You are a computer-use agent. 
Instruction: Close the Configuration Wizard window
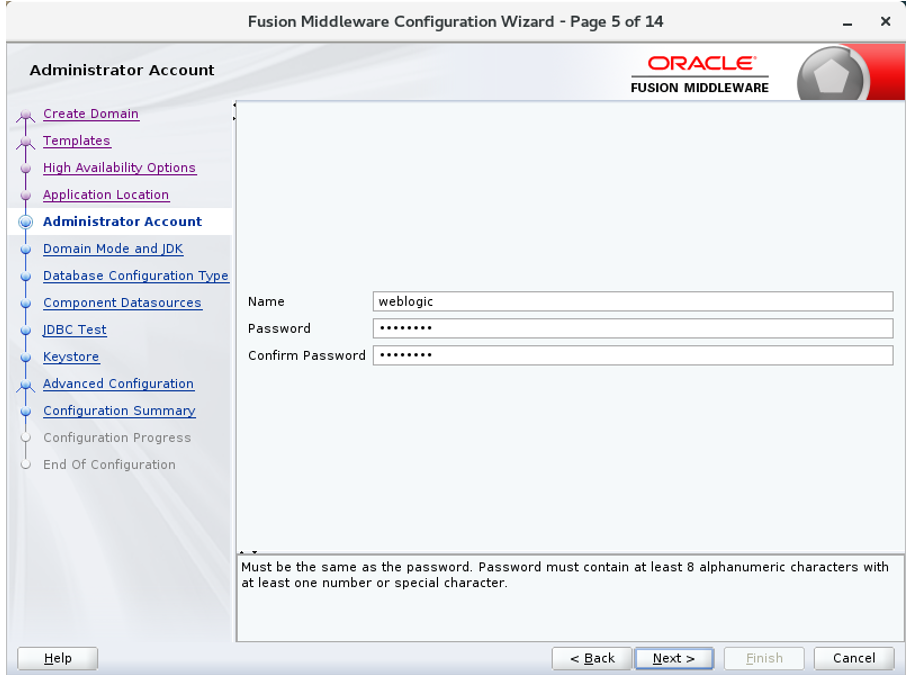pyautogui.click(x=886, y=21)
